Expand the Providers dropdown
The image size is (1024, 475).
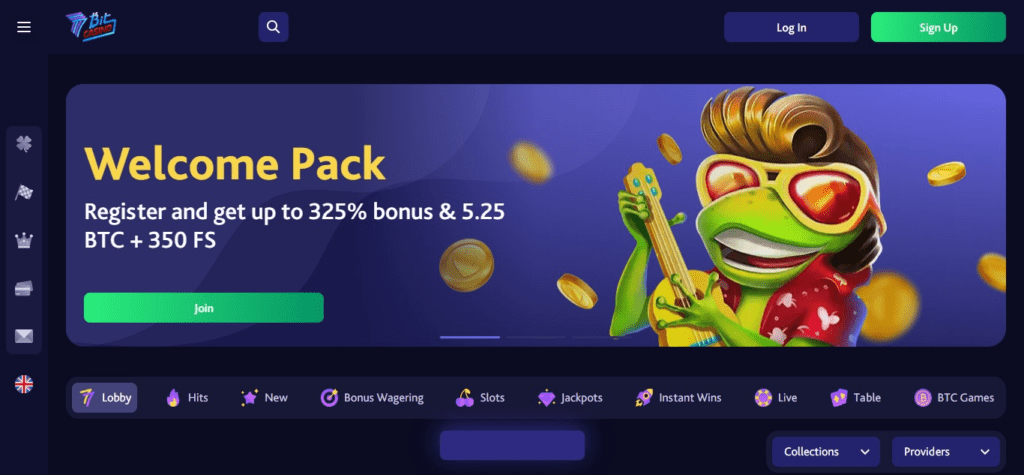(946, 451)
